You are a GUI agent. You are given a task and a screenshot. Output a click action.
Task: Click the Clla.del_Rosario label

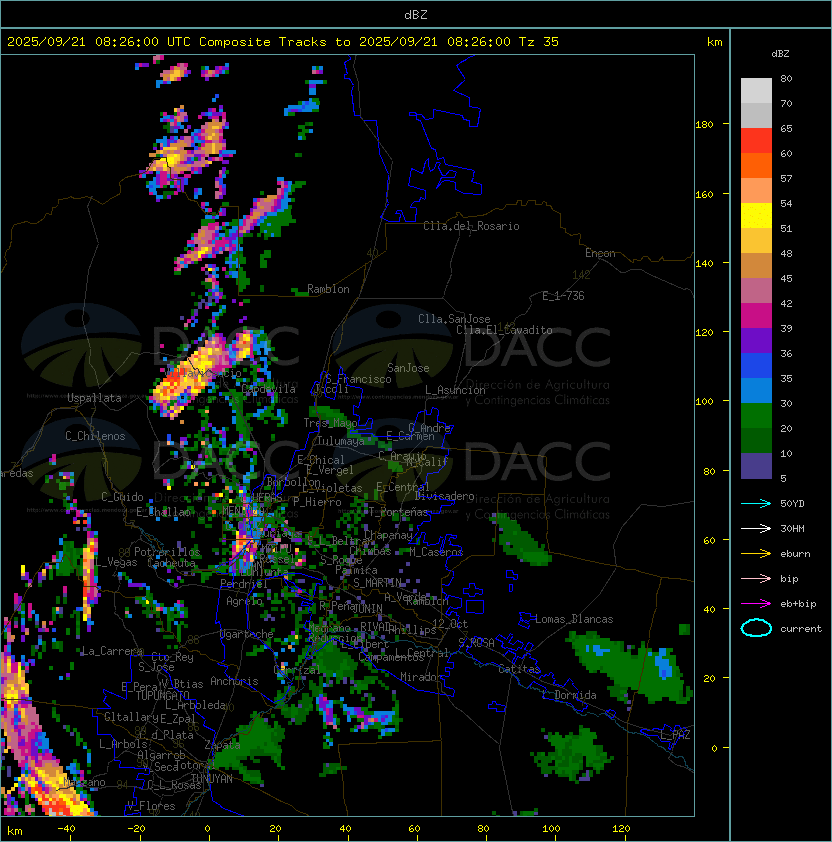pyautogui.click(x=471, y=226)
